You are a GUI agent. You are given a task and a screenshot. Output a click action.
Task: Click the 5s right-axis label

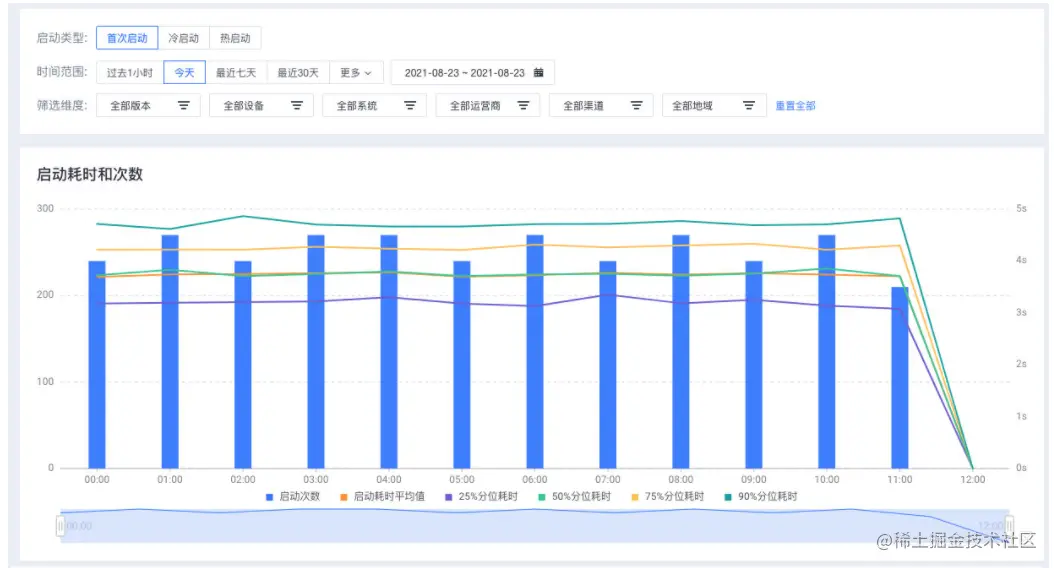(1021, 208)
